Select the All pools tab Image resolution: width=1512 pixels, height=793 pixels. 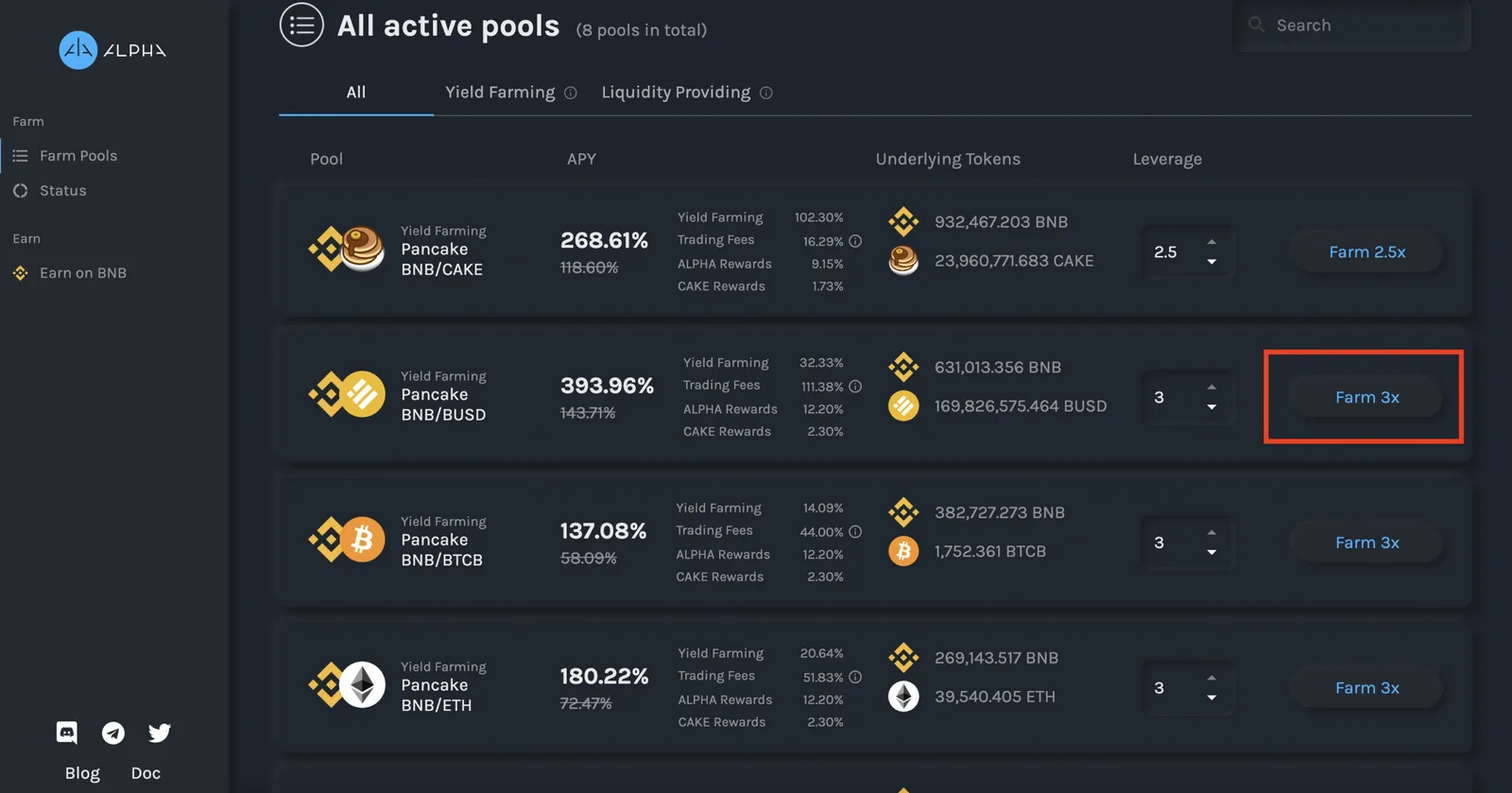coord(356,93)
